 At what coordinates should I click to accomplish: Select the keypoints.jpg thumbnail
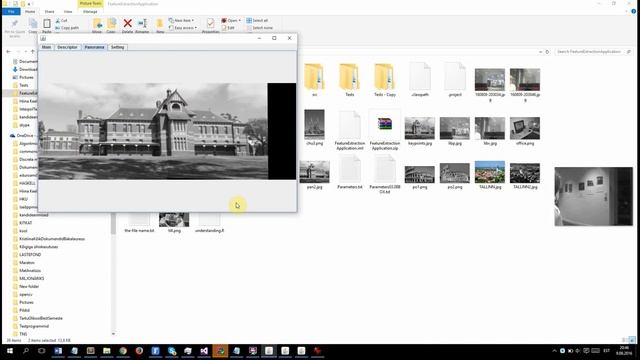click(x=420, y=128)
